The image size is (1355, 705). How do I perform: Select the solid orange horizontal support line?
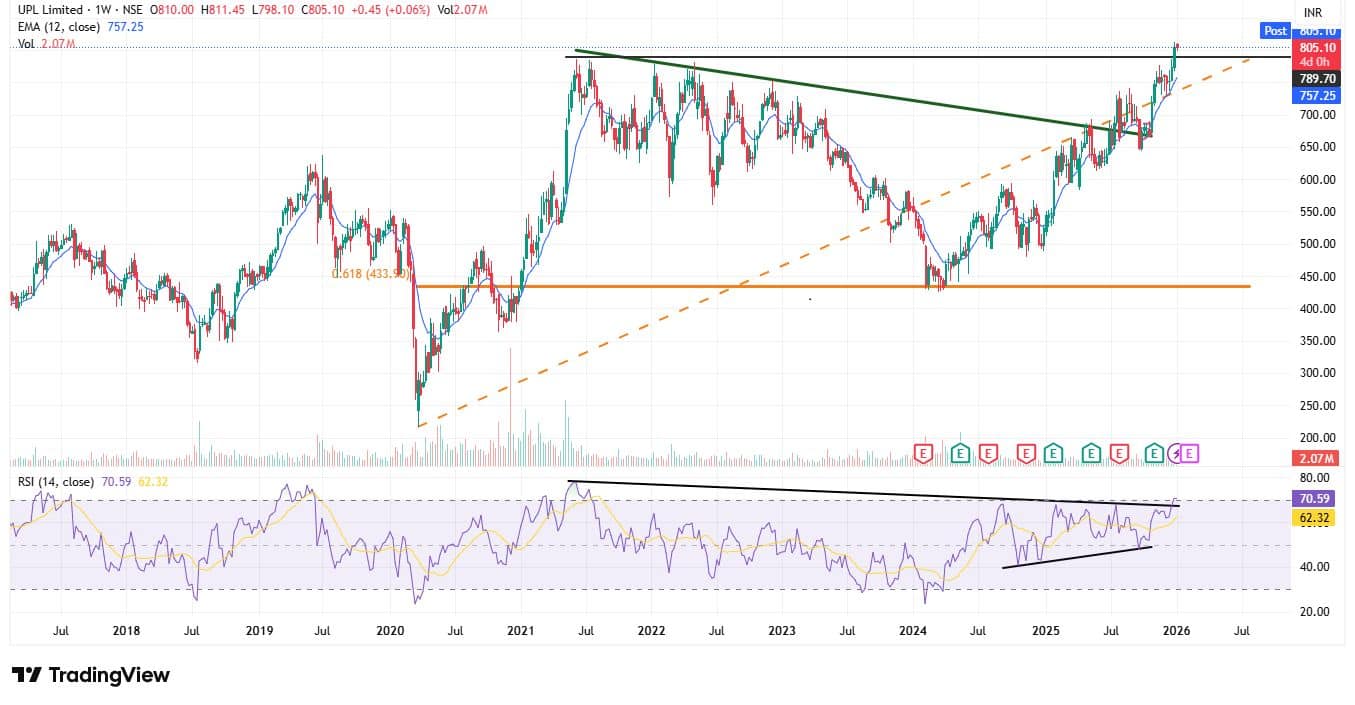pyautogui.click(x=832, y=287)
